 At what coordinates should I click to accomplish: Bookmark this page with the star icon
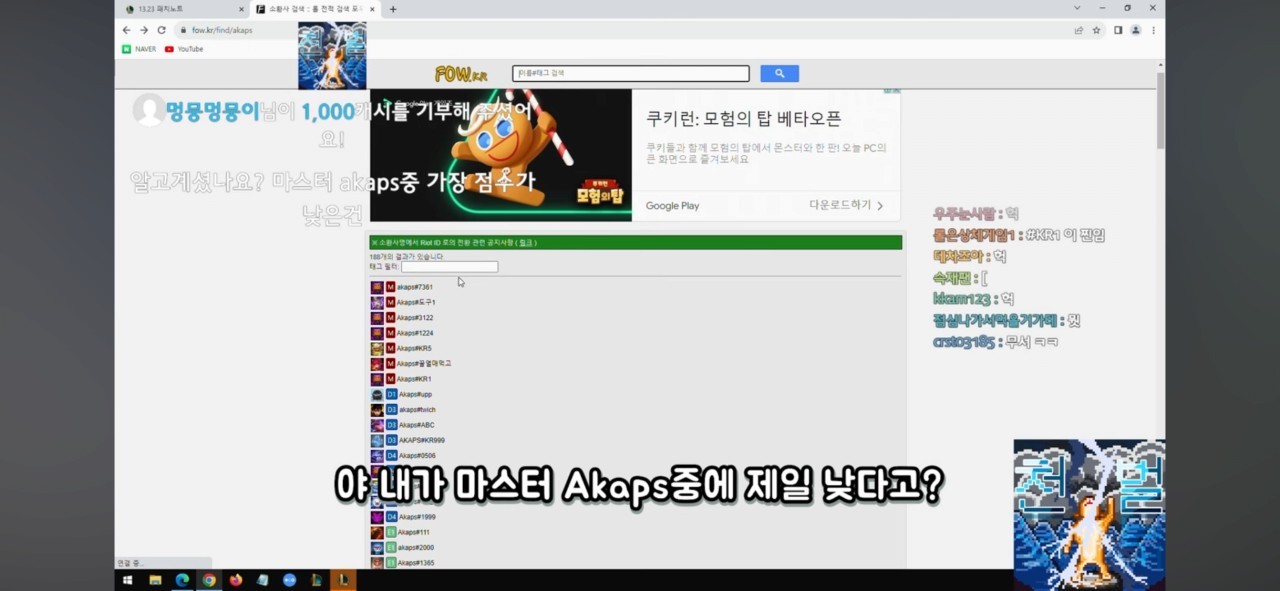click(x=1096, y=30)
